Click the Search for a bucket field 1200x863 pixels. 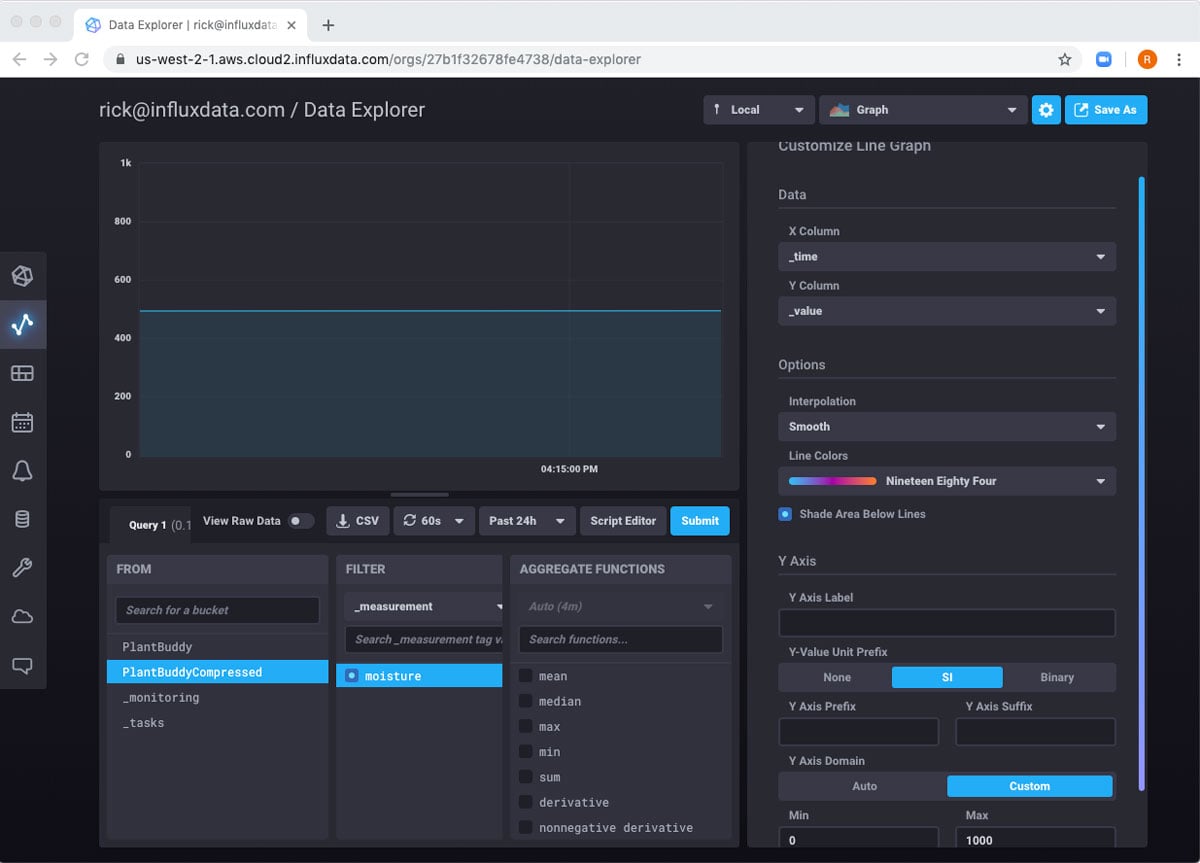217,610
